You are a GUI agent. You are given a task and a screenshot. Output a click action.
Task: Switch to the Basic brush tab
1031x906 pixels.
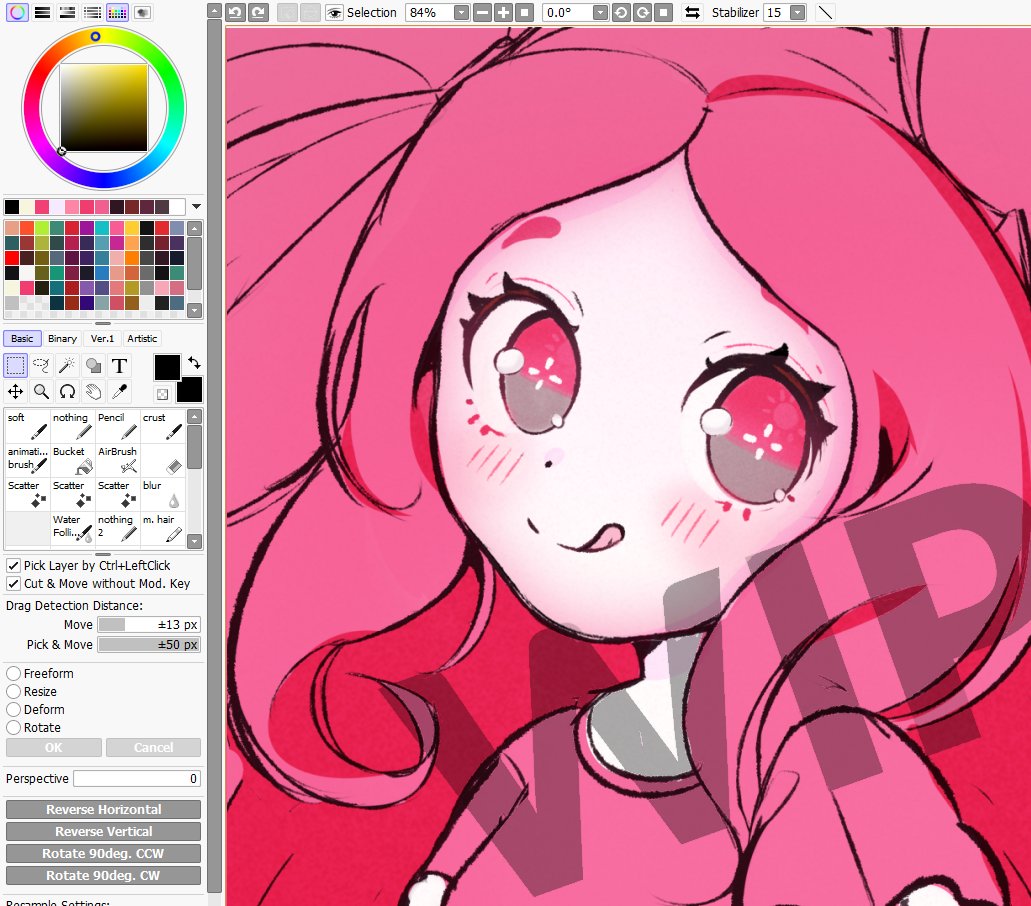[x=22, y=339]
